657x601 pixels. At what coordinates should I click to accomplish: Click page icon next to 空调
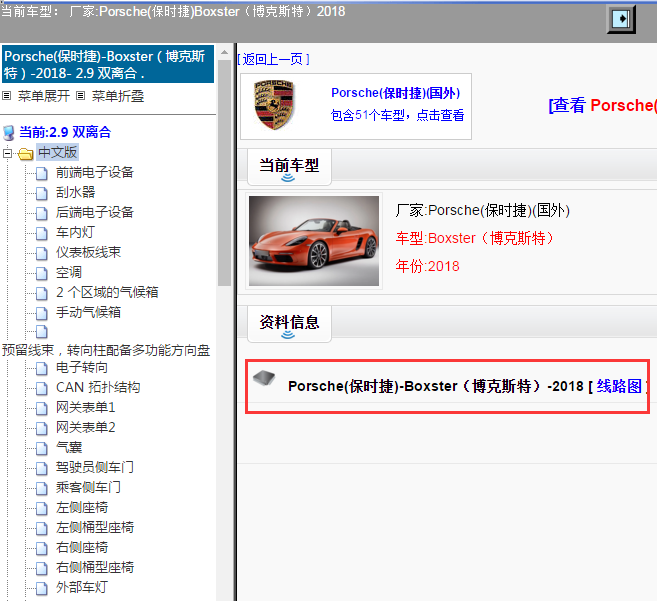41,273
